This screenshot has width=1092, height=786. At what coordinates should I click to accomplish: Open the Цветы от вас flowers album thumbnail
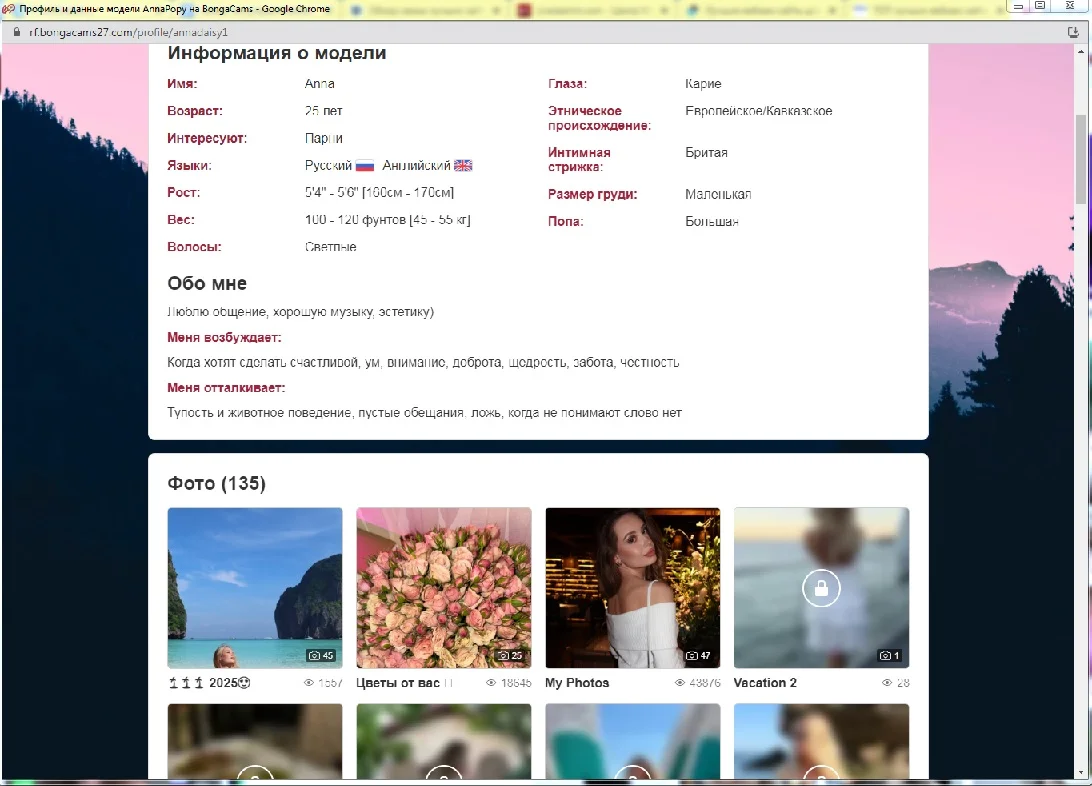(444, 588)
